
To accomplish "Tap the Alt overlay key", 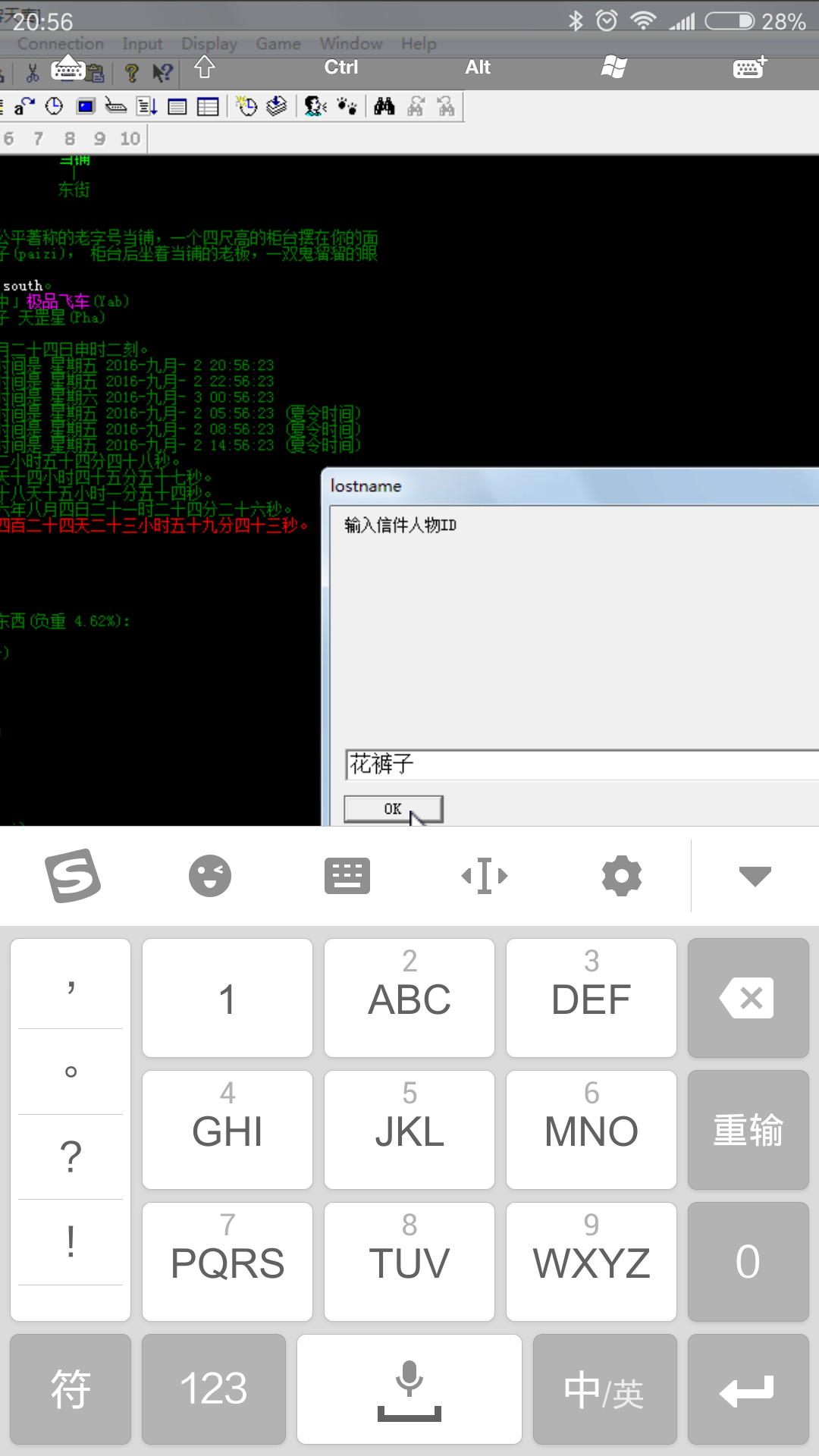I will click(x=478, y=67).
